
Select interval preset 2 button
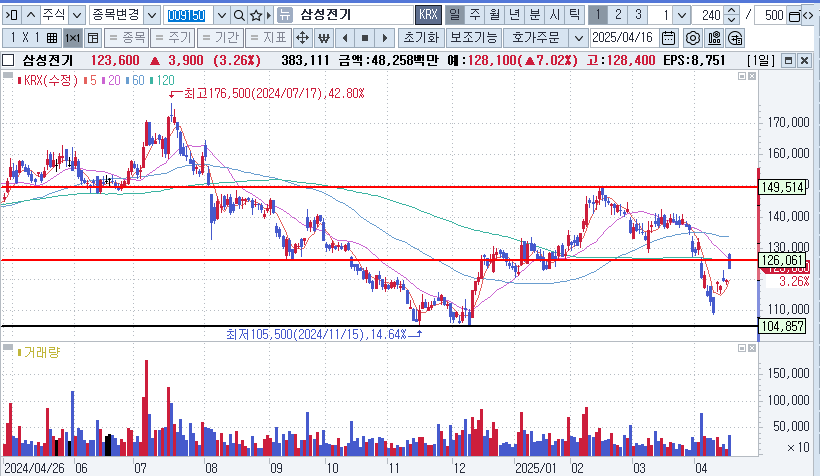pyautogui.click(x=618, y=15)
